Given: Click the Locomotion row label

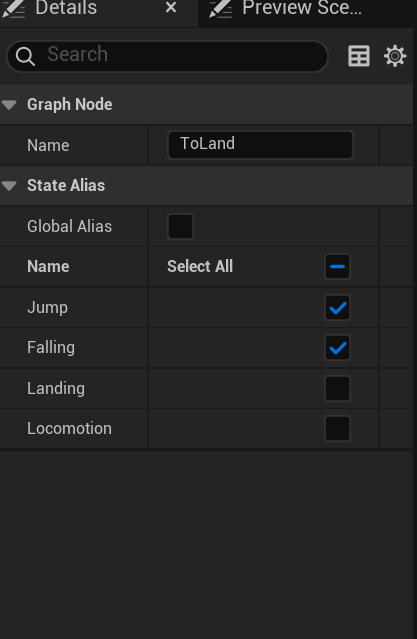Looking at the screenshot, I should coord(69,428).
